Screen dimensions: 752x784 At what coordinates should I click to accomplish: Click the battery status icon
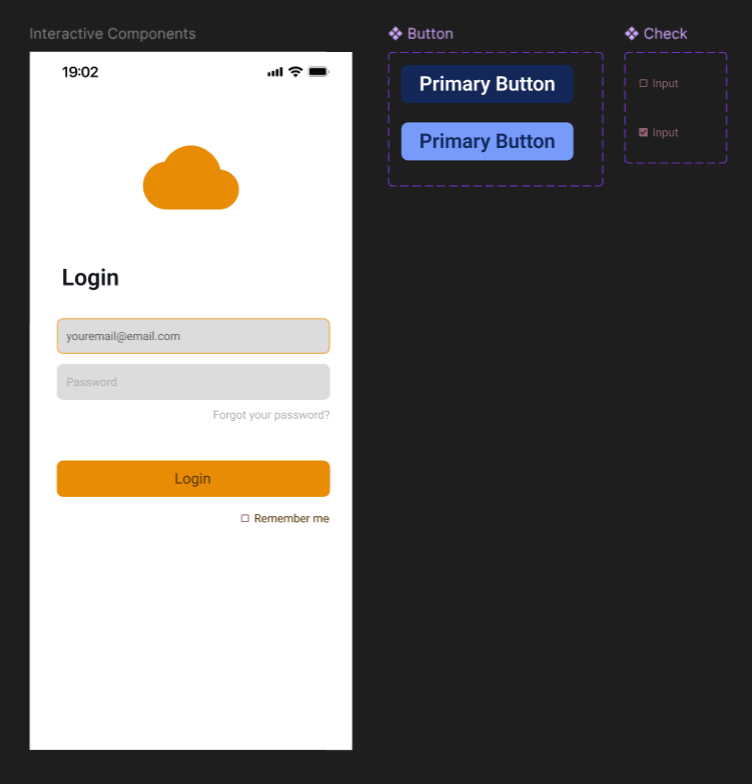(318, 72)
